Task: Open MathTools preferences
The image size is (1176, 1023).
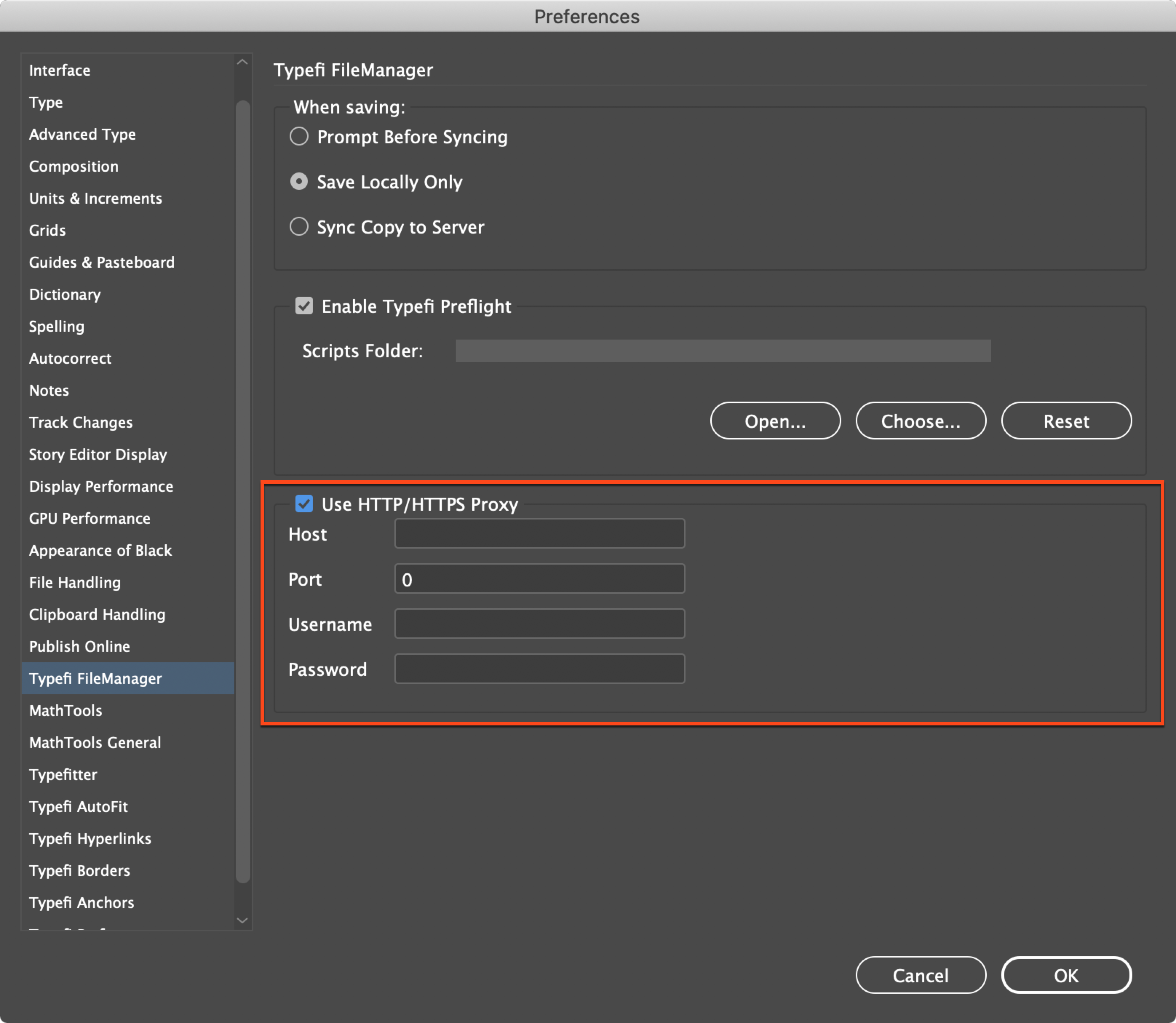Action: pos(128,710)
